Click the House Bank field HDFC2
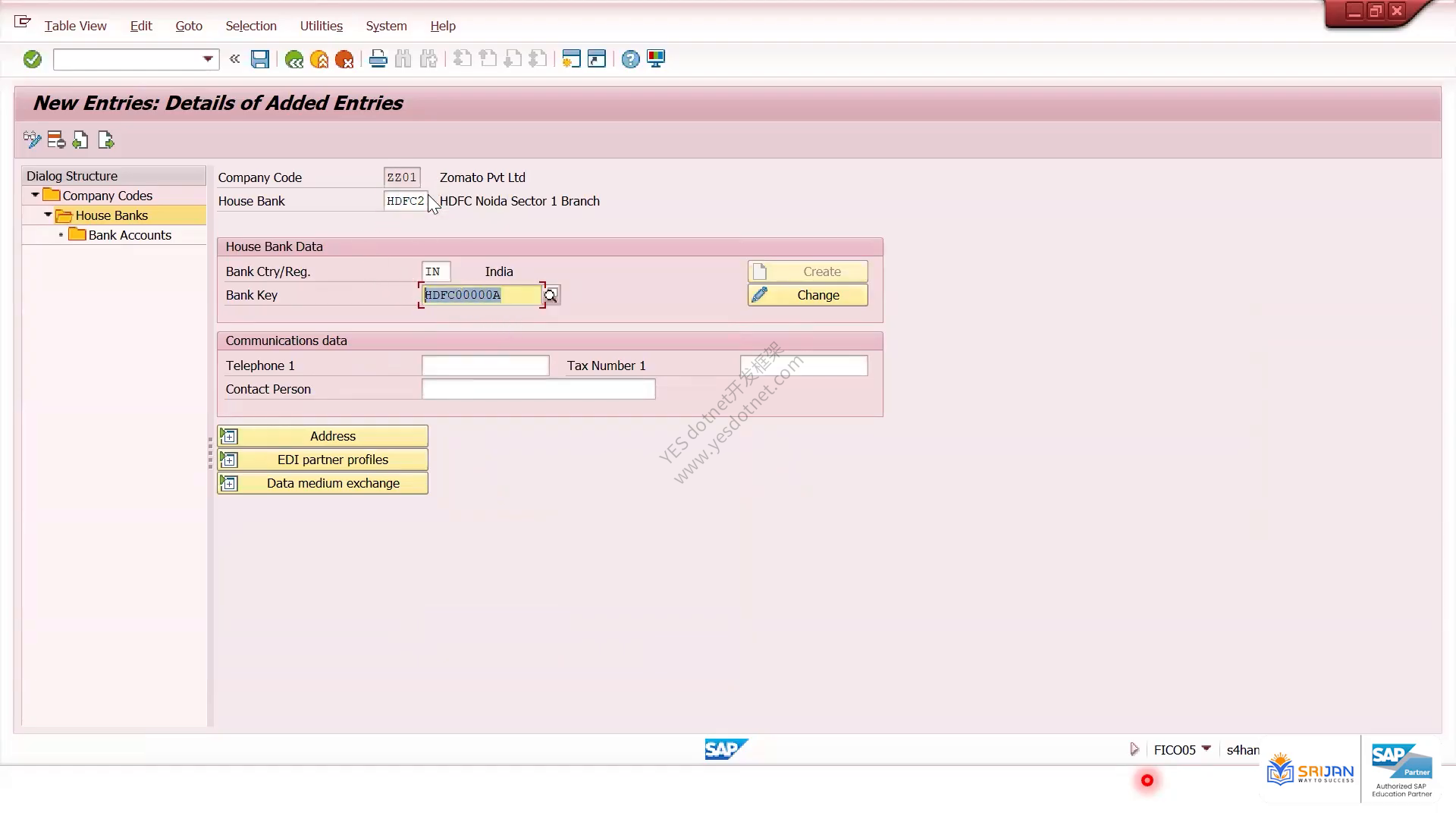Viewport: 1456px width, 819px height. pos(406,201)
